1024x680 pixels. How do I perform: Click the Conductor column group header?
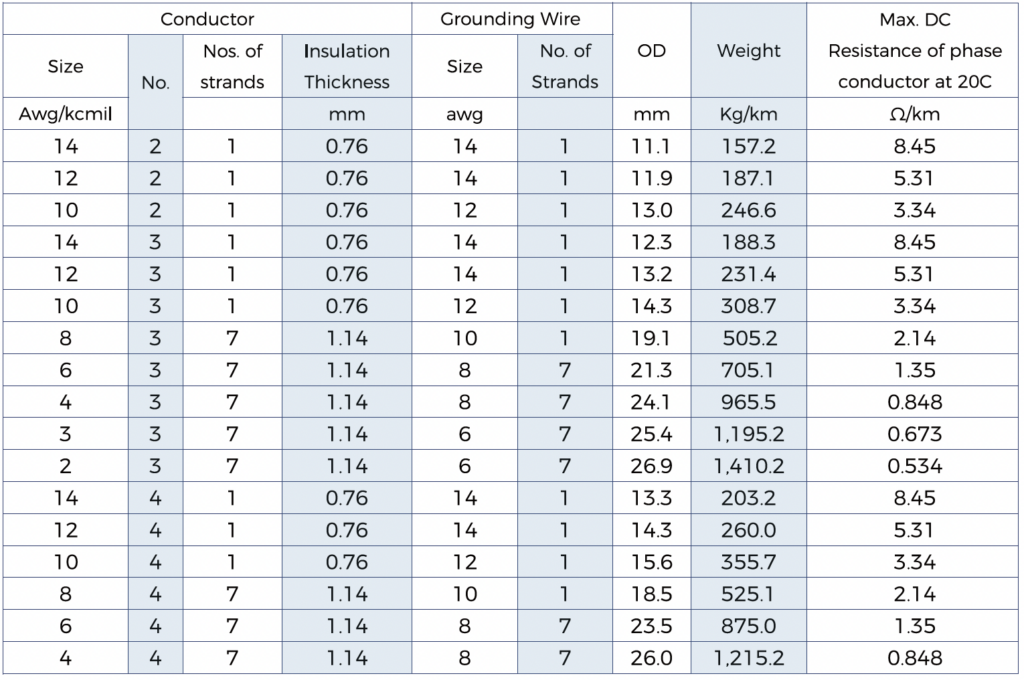[207, 19]
